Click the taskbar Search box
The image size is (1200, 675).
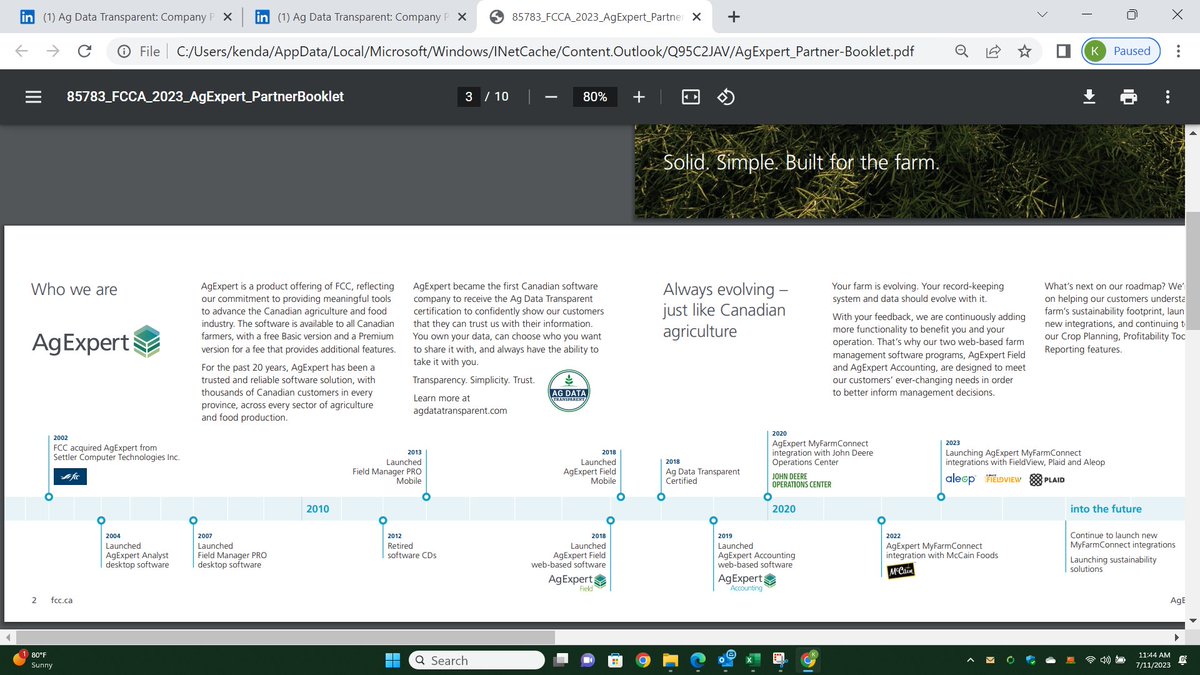[478, 660]
